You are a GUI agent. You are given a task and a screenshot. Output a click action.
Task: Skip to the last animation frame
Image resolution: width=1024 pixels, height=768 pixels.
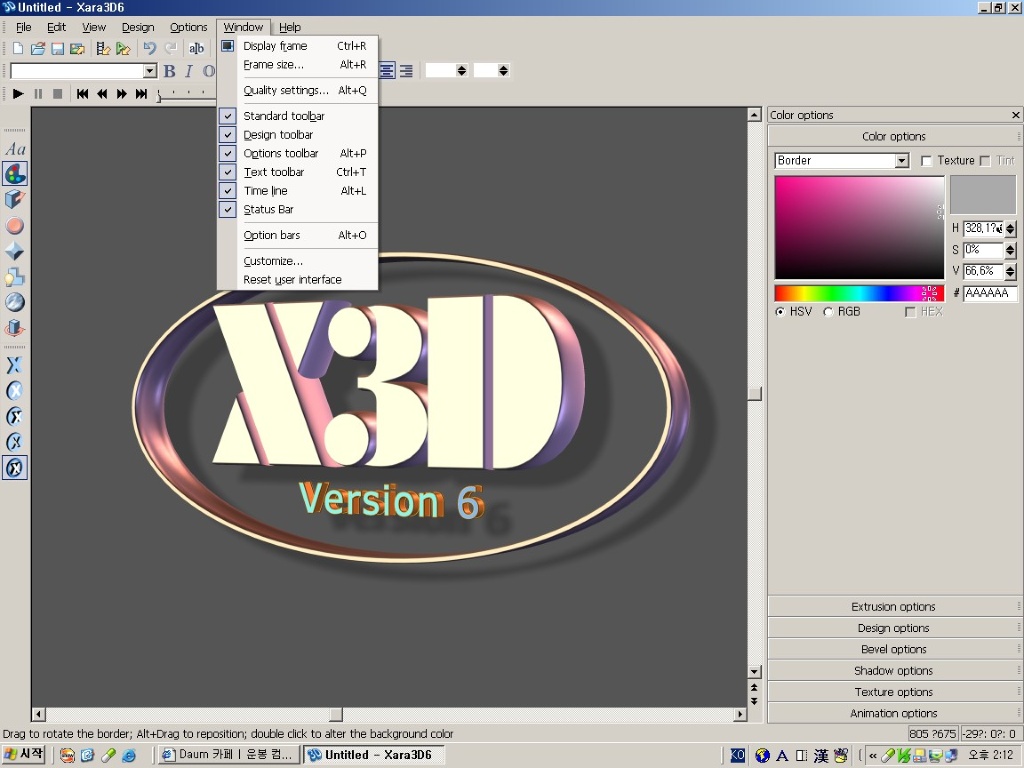[141, 94]
